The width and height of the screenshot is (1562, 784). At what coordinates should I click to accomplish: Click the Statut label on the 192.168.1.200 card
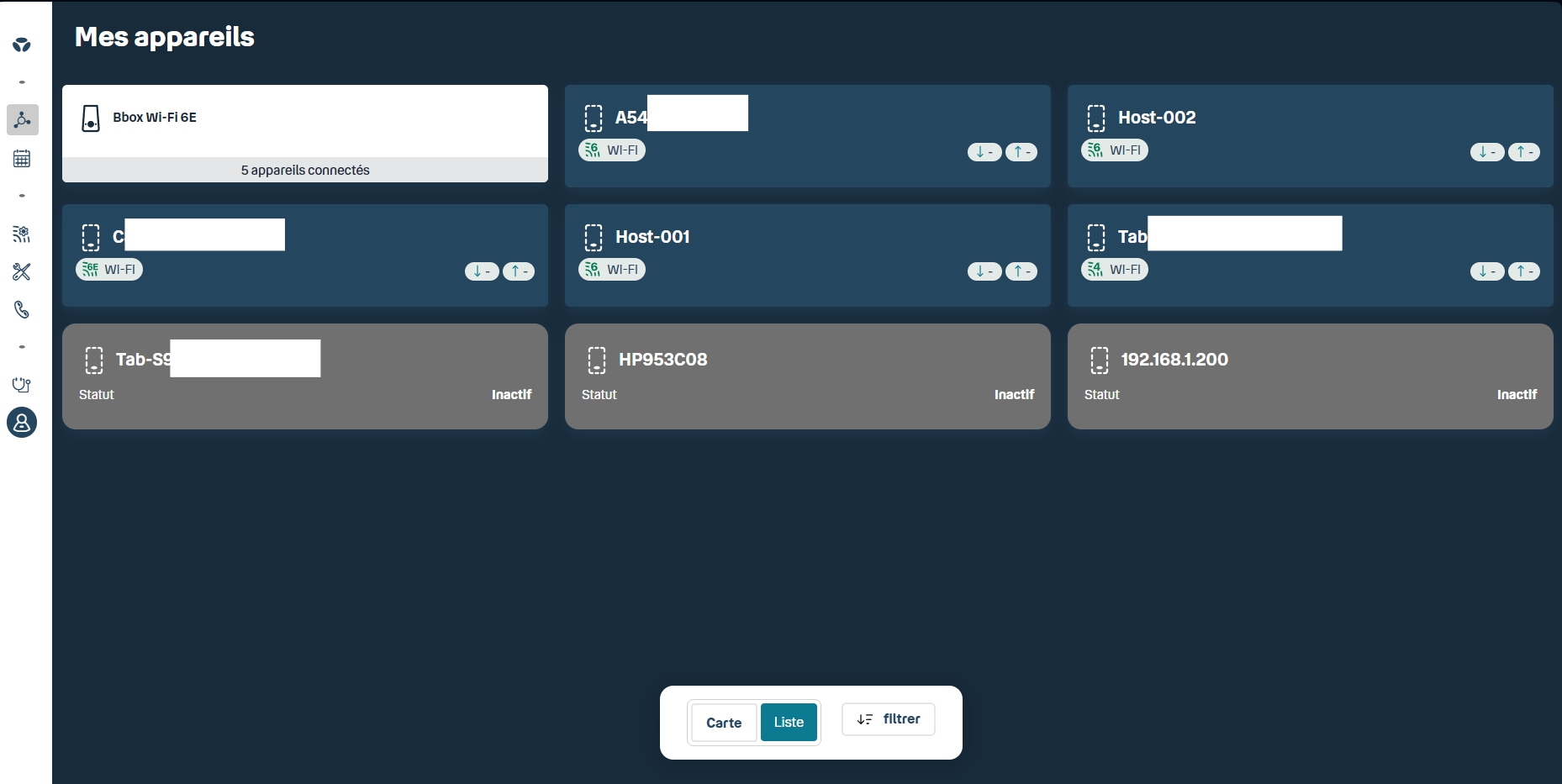pos(1102,395)
